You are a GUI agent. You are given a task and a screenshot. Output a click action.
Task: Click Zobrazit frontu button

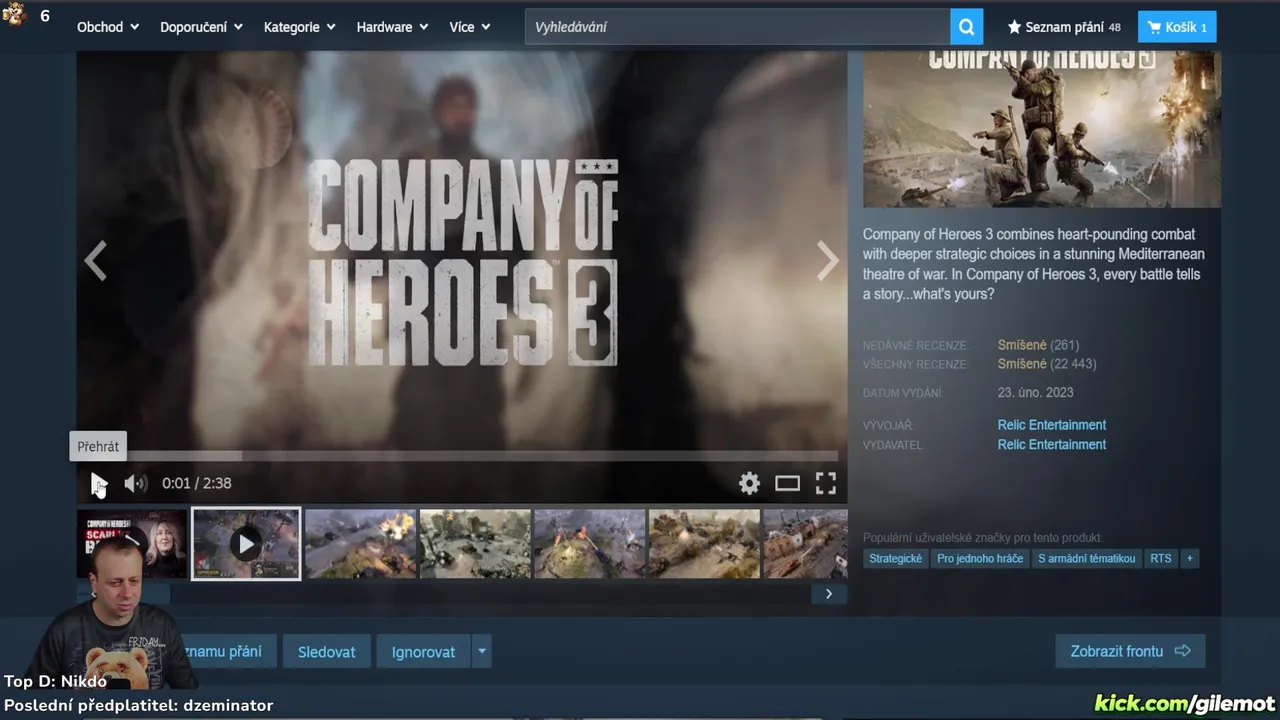click(1130, 651)
